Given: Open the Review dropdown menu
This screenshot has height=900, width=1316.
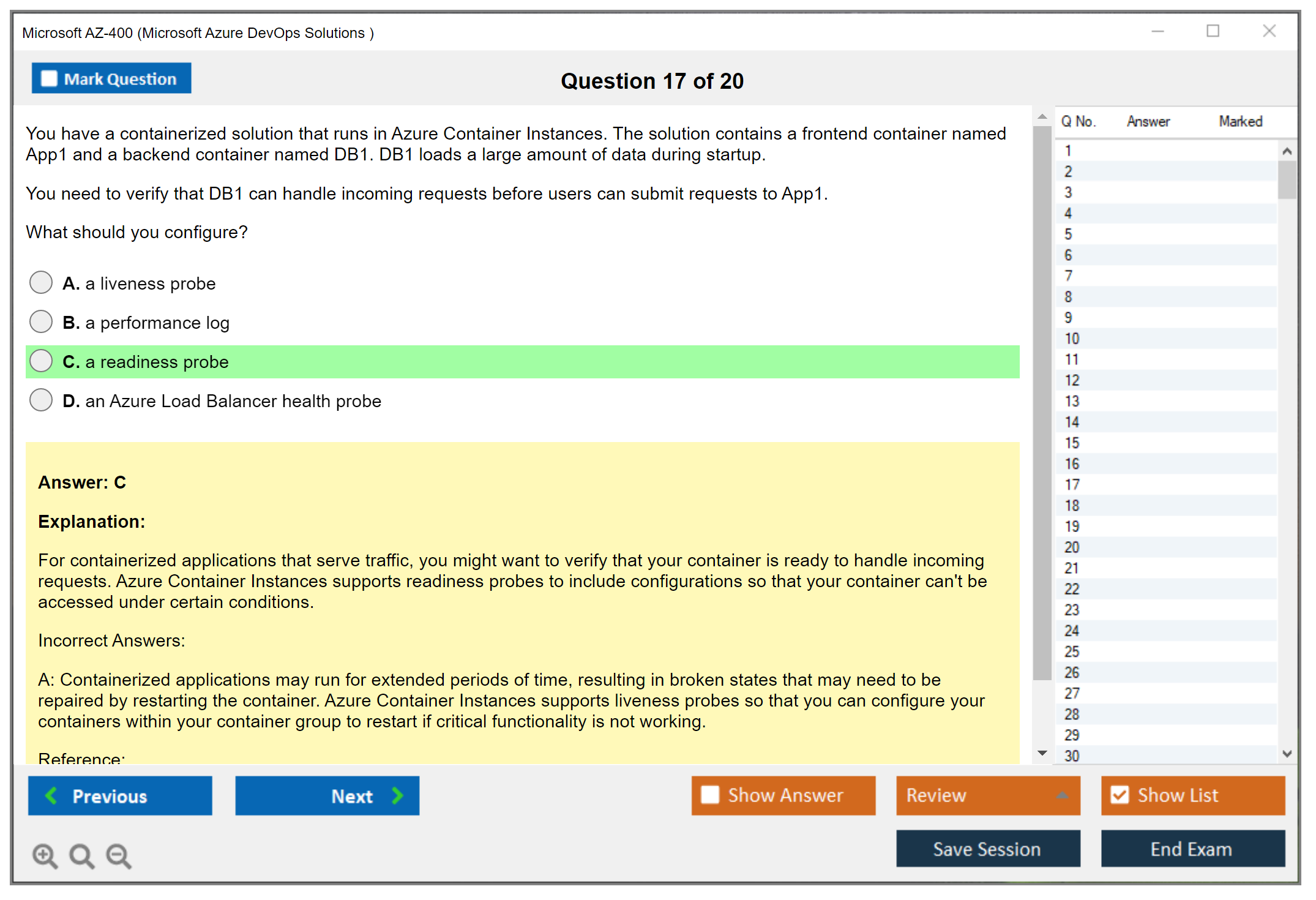Looking at the screenshot, I should pos(1062,795).
